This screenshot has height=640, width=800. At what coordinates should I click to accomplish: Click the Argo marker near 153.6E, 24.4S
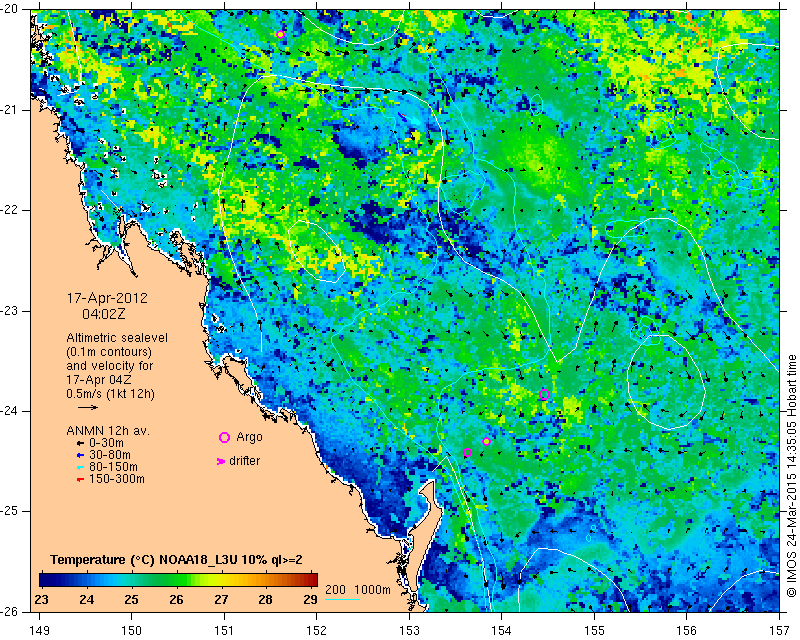tap(467, 452)
